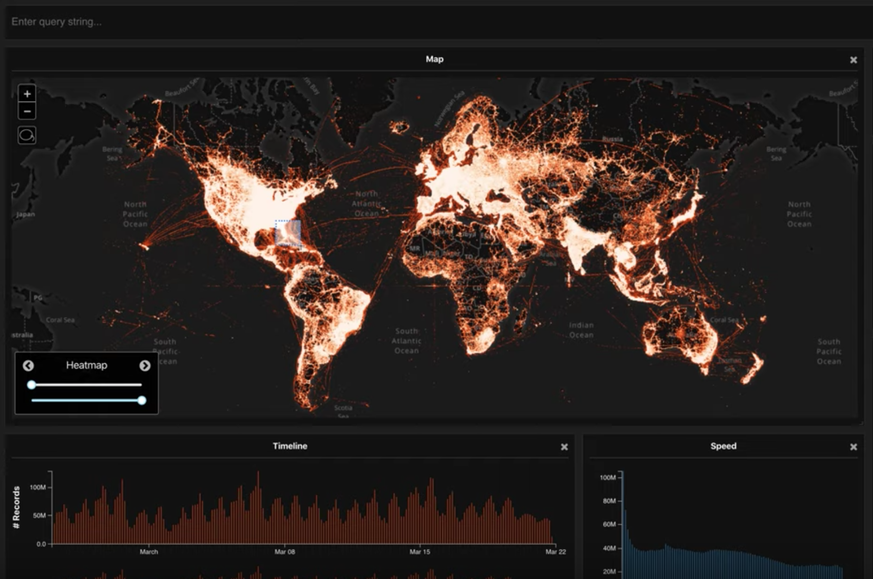Screen dimensions: 873x579
Task: Select the Heatmap layer label
Action: pos(86,366)
